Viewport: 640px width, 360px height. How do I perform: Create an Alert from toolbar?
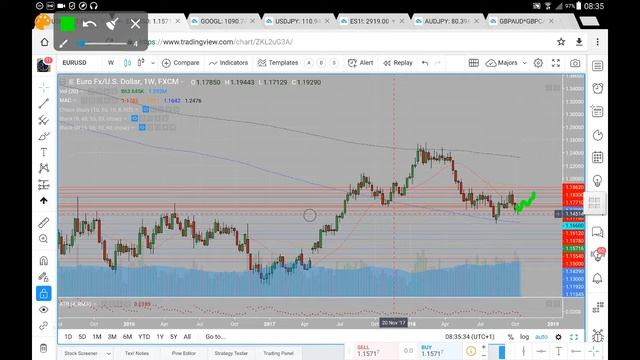click(x=360, y=63)
